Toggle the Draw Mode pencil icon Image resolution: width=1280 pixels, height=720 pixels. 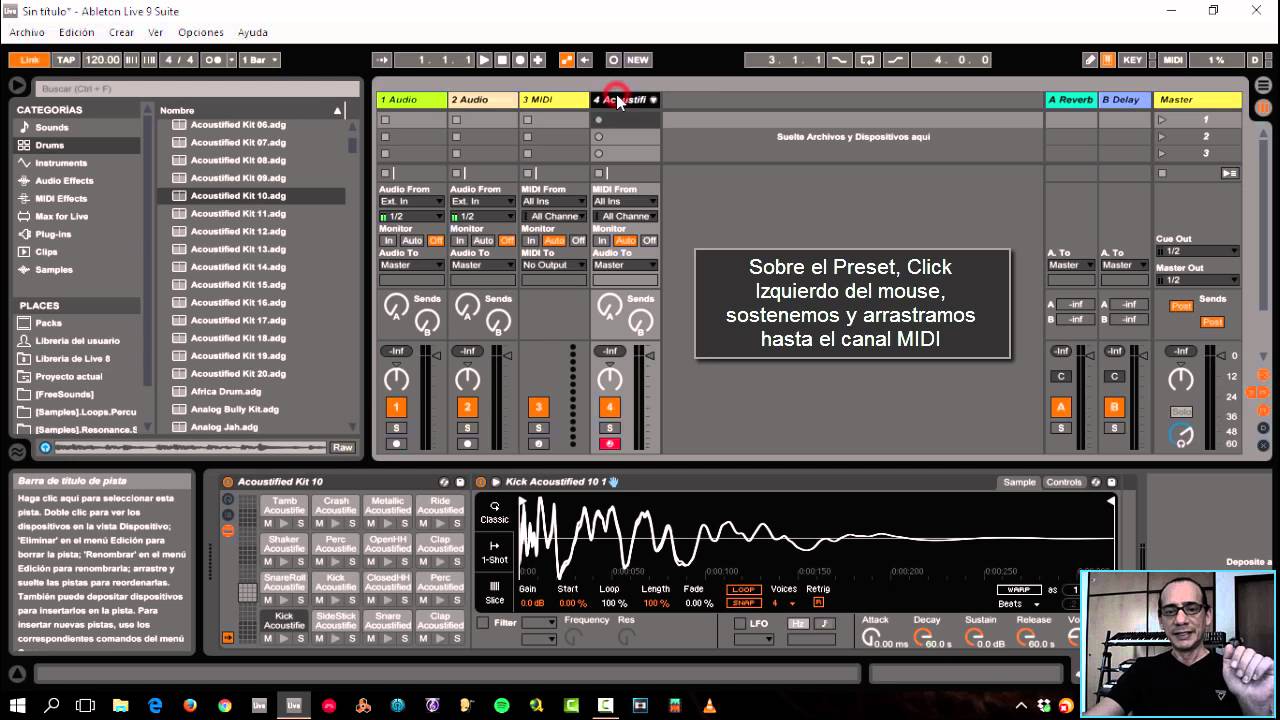1090,60
